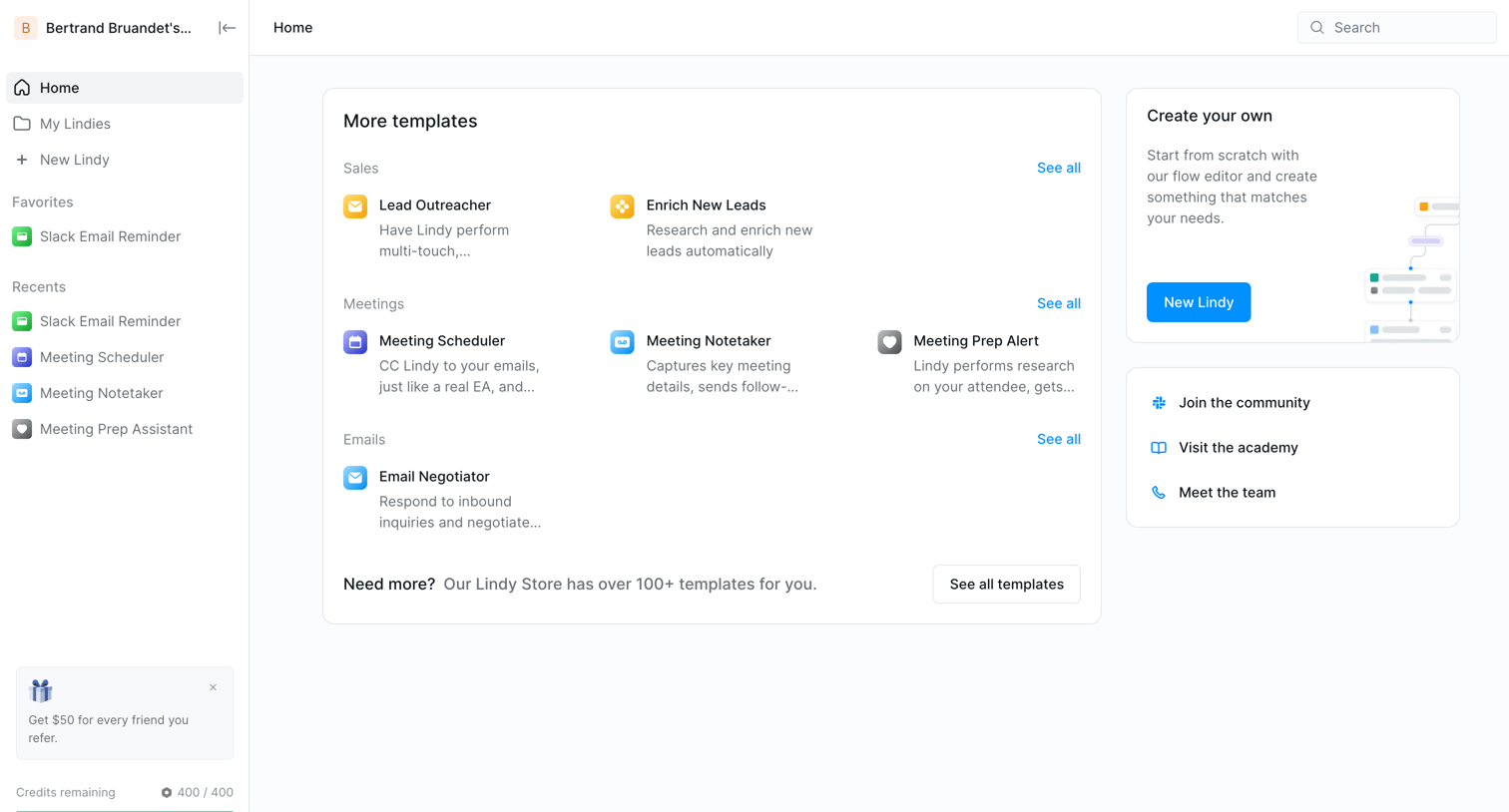Open My Lindies in the sidebar
The height and width of the screenshot is (812, 1509).
pyautogui.click(x=125, y=124)
